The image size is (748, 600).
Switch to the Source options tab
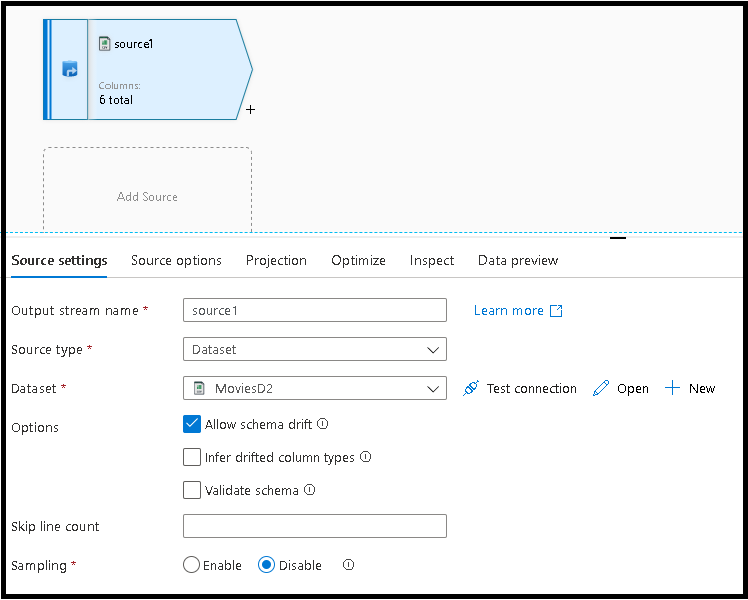pyautogui.click(x=176, y=260)
